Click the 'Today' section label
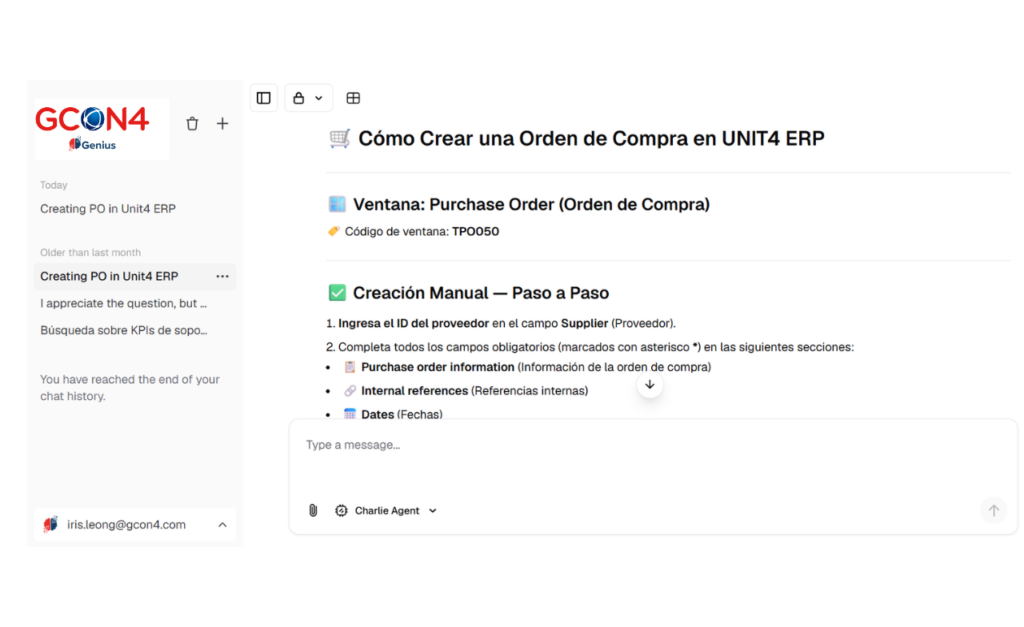Image resolution: width=1024 pixels, height=627 pixels. click(x=54, y=185)
